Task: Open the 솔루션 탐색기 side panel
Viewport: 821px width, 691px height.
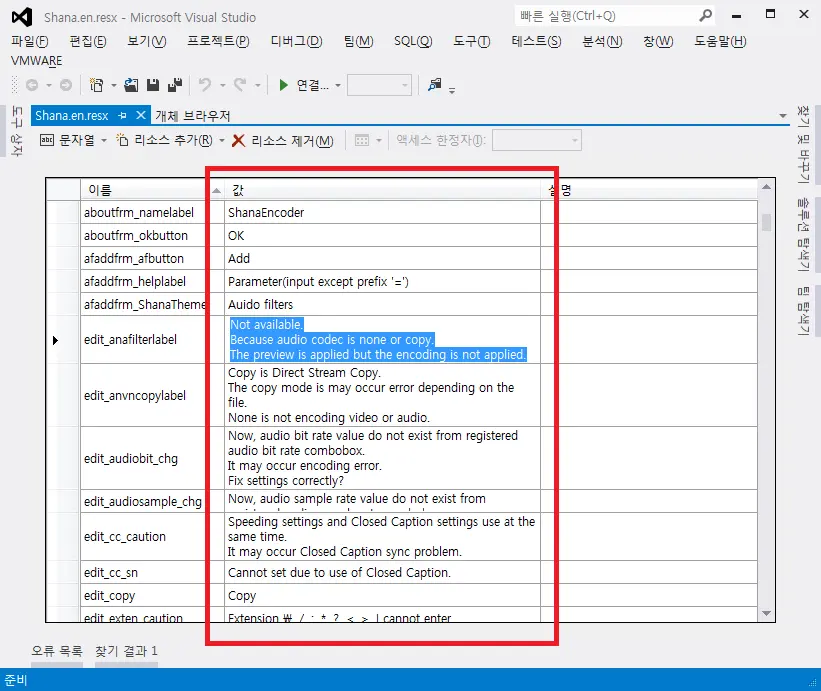Action: 803,234
